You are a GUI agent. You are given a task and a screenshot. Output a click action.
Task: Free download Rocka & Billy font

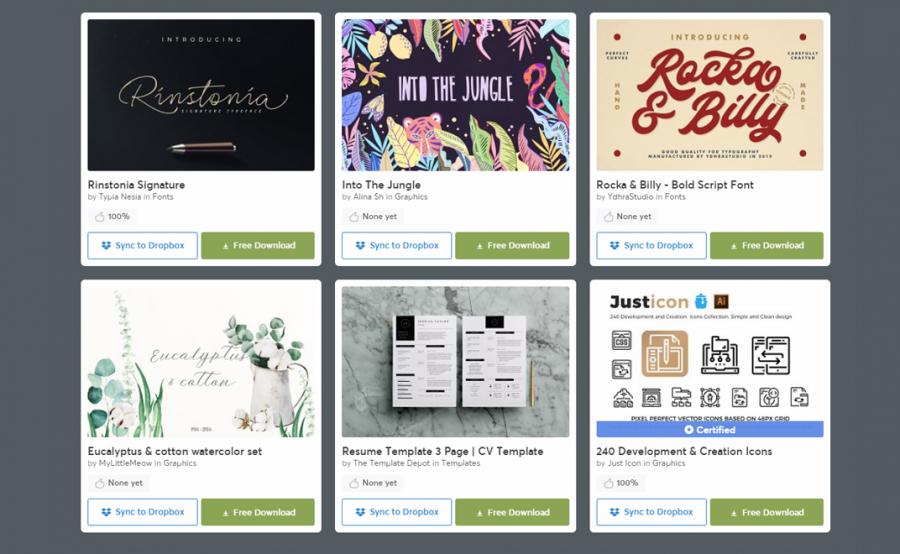pyautogui.click(x=766, y=245)
